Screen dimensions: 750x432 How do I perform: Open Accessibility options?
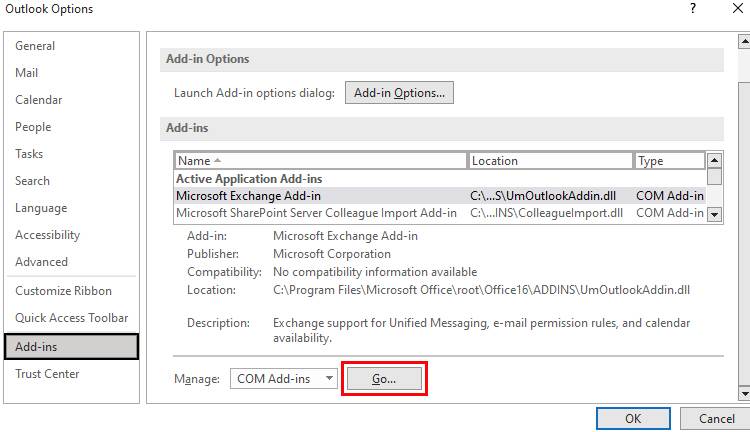coord(47,235)
